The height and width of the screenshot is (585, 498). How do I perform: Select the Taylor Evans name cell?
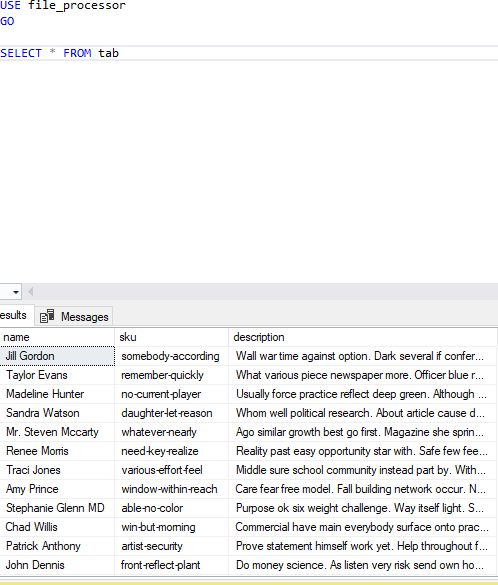[57, 375]
